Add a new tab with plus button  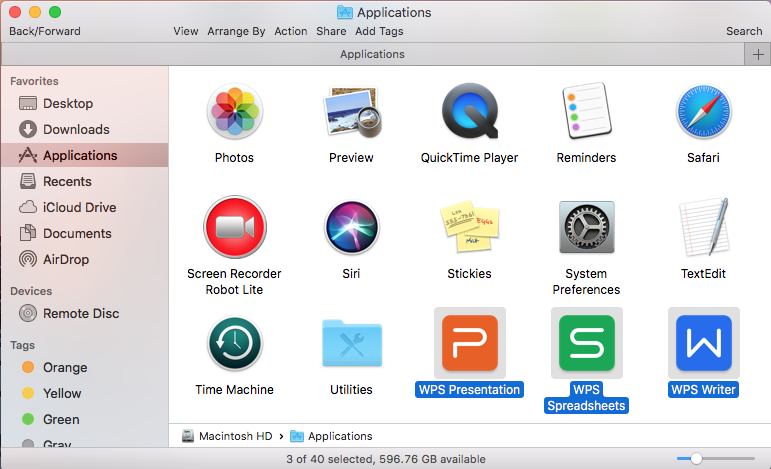[758, 54]
